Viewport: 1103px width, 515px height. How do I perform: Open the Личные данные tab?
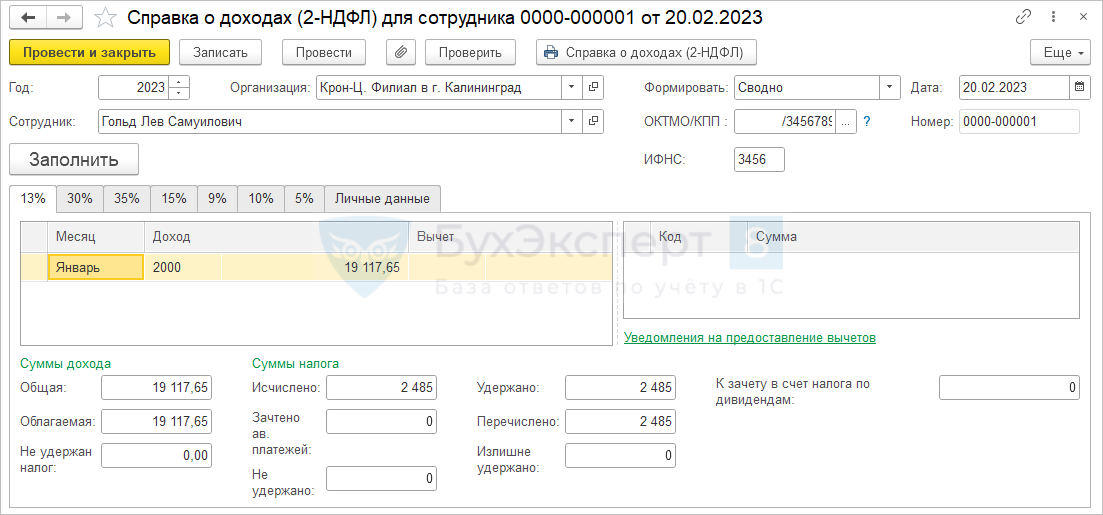click(x=382, y=198)
